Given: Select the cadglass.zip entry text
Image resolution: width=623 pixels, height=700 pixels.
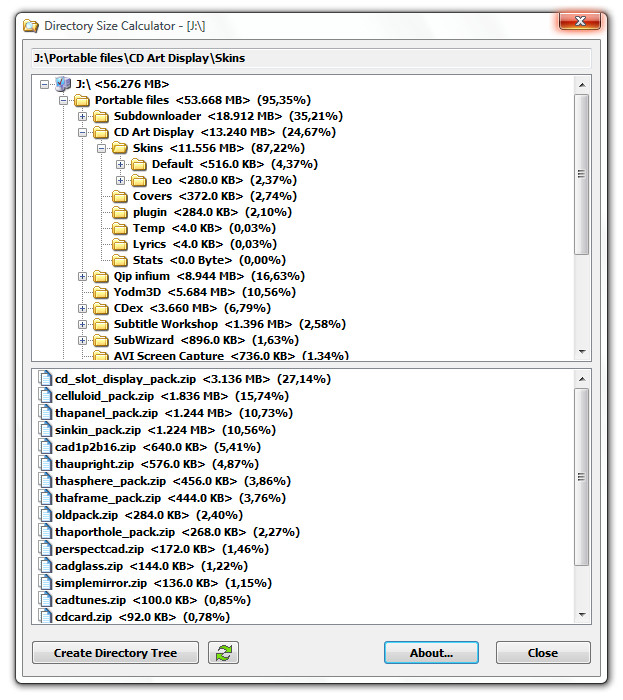Looking at the screenshot, I should click(151, 566).
